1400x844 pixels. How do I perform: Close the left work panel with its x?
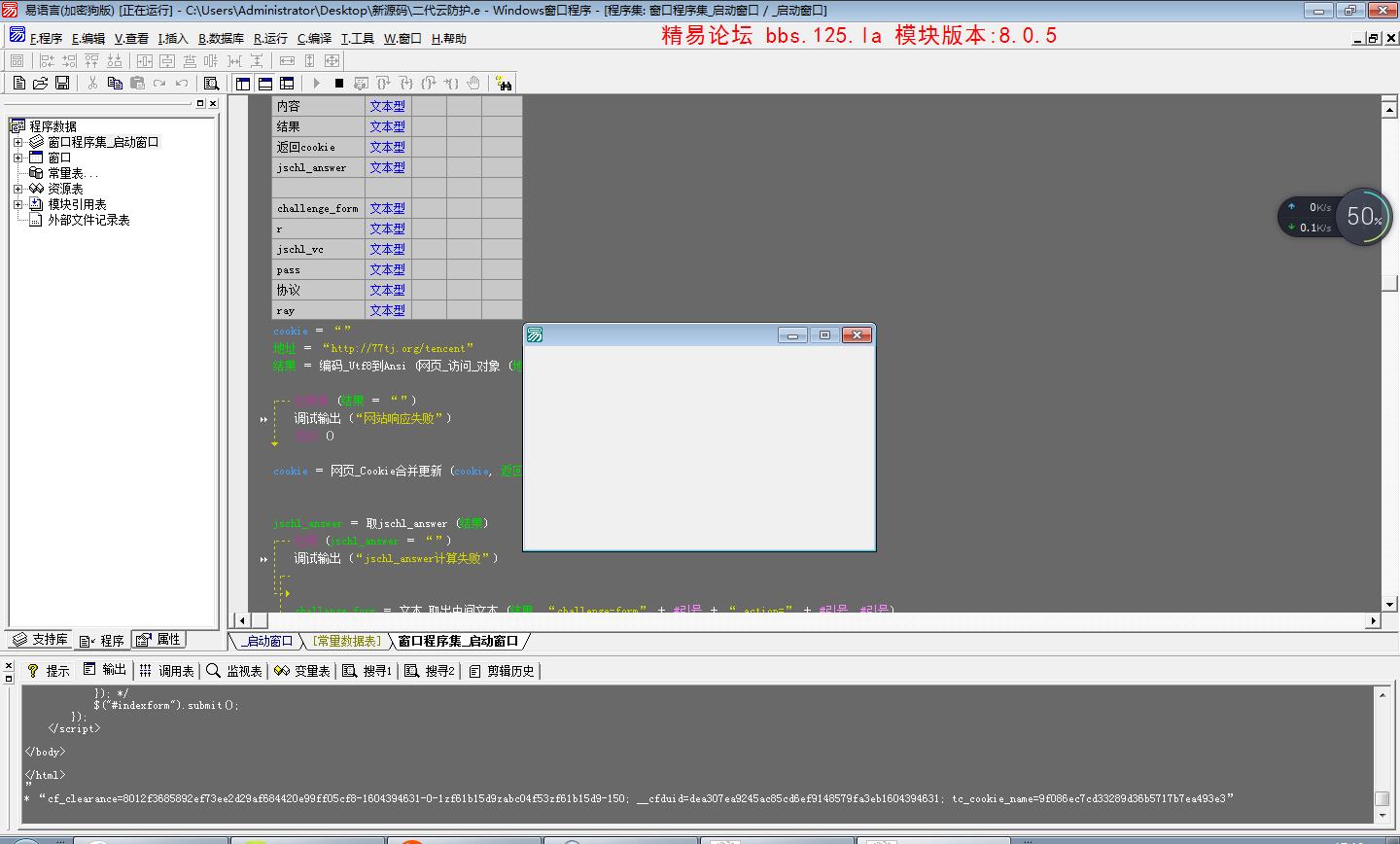pyautogui.click(x=213, y=103)
